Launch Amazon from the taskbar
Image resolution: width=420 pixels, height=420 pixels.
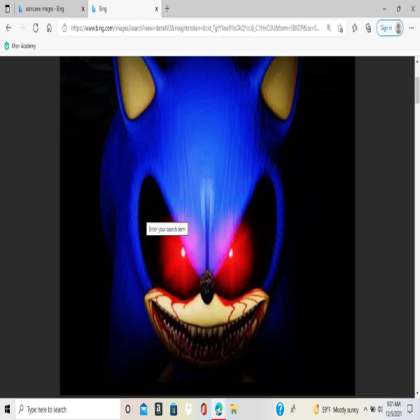pos(159,409)
